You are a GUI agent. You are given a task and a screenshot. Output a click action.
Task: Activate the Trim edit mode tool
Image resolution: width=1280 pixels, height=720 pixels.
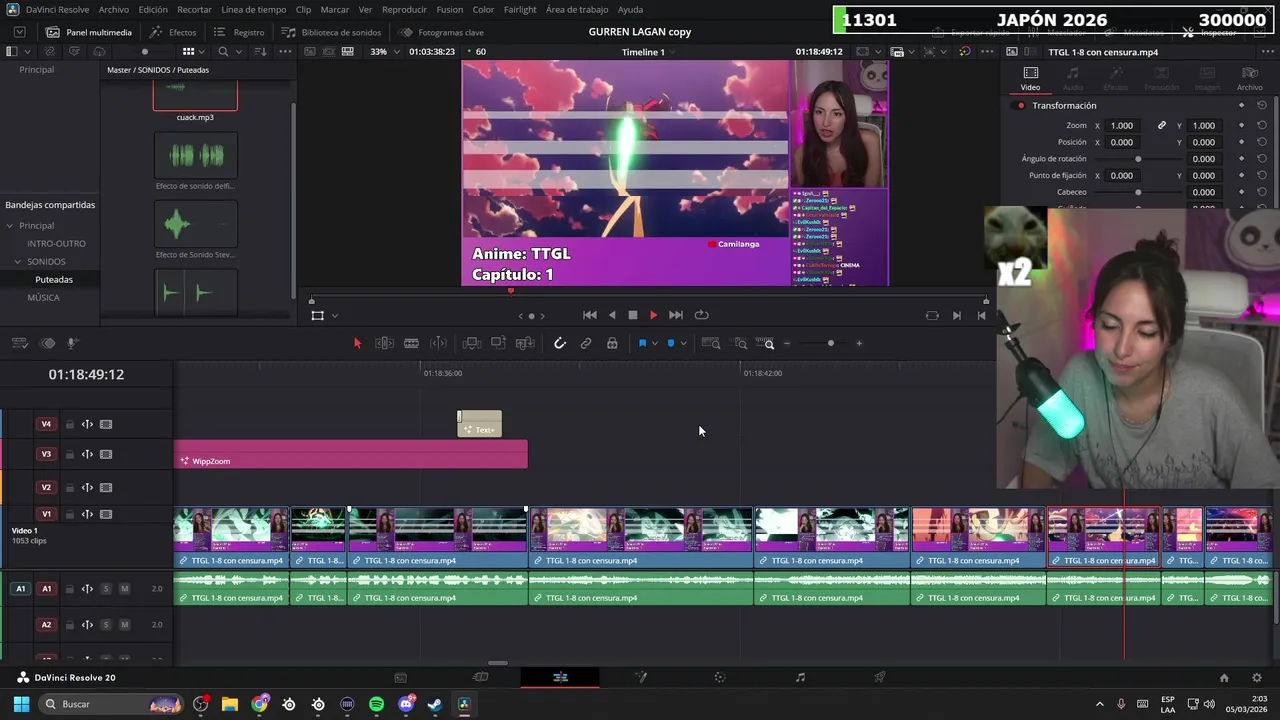[x=384, y=343]
